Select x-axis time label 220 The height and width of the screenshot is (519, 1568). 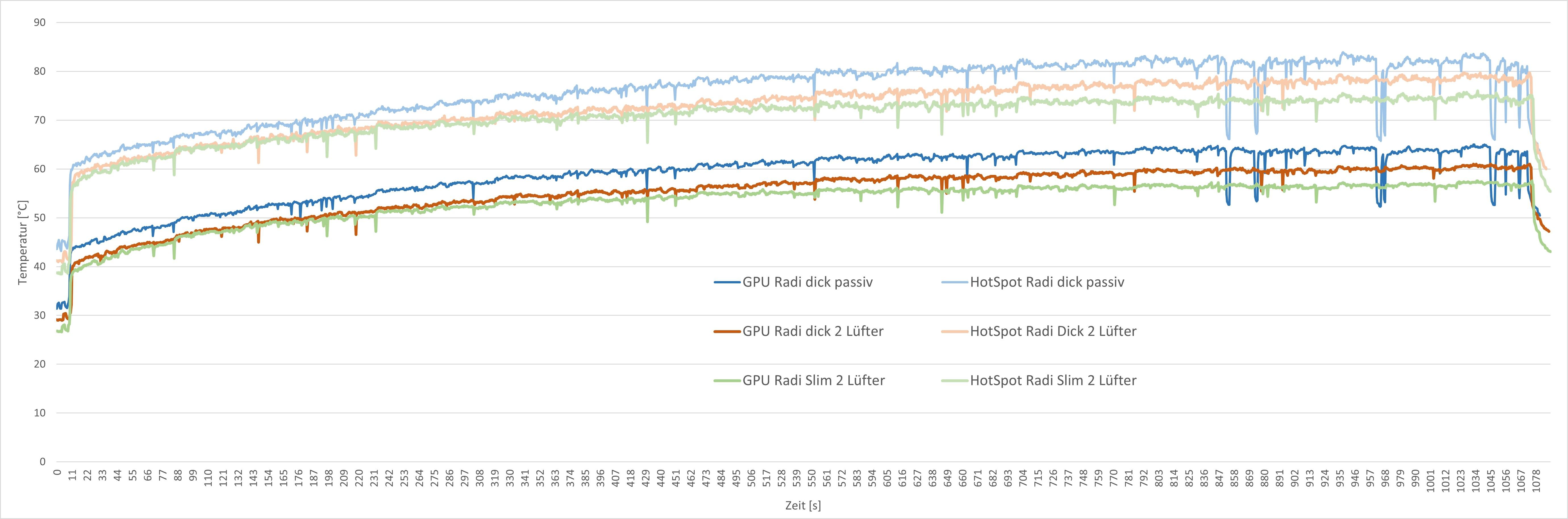pyautogui.click(x=359, y=477)
